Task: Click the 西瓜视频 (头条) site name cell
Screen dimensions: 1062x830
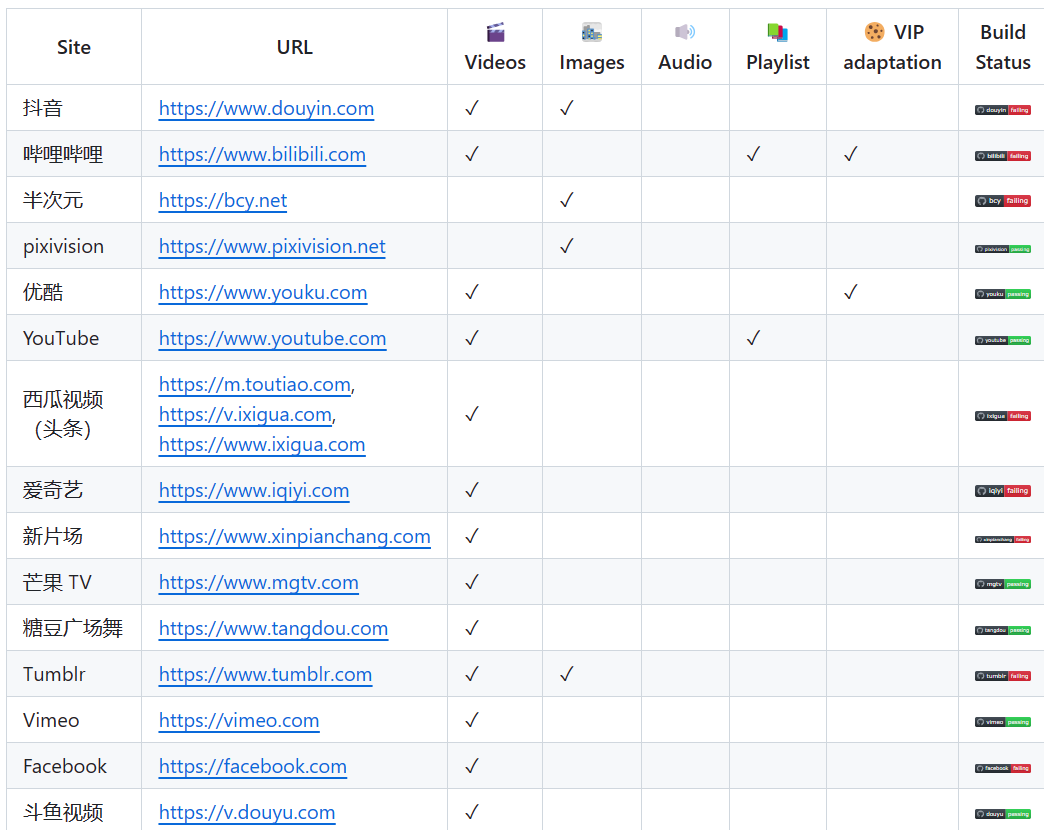Action: click(x=74, y=414)
